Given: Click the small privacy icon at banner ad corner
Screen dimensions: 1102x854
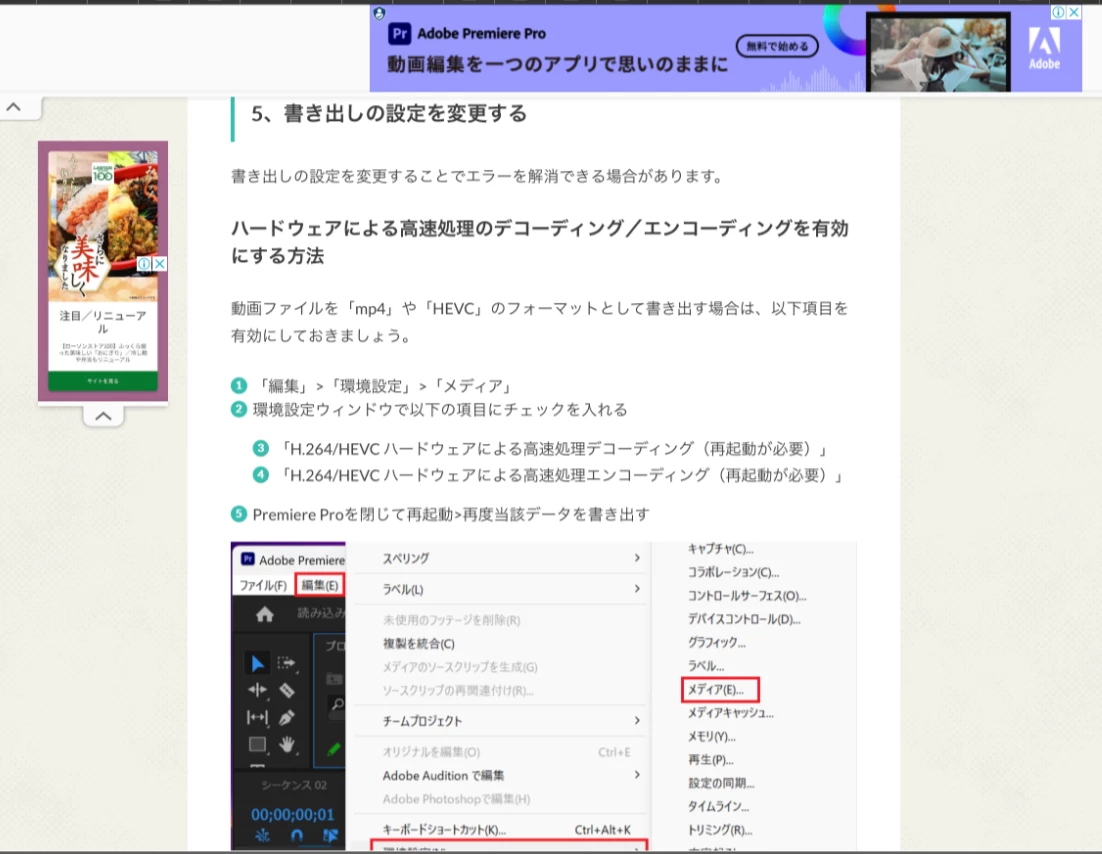Looking at the screenshot, I should (379, 13).
